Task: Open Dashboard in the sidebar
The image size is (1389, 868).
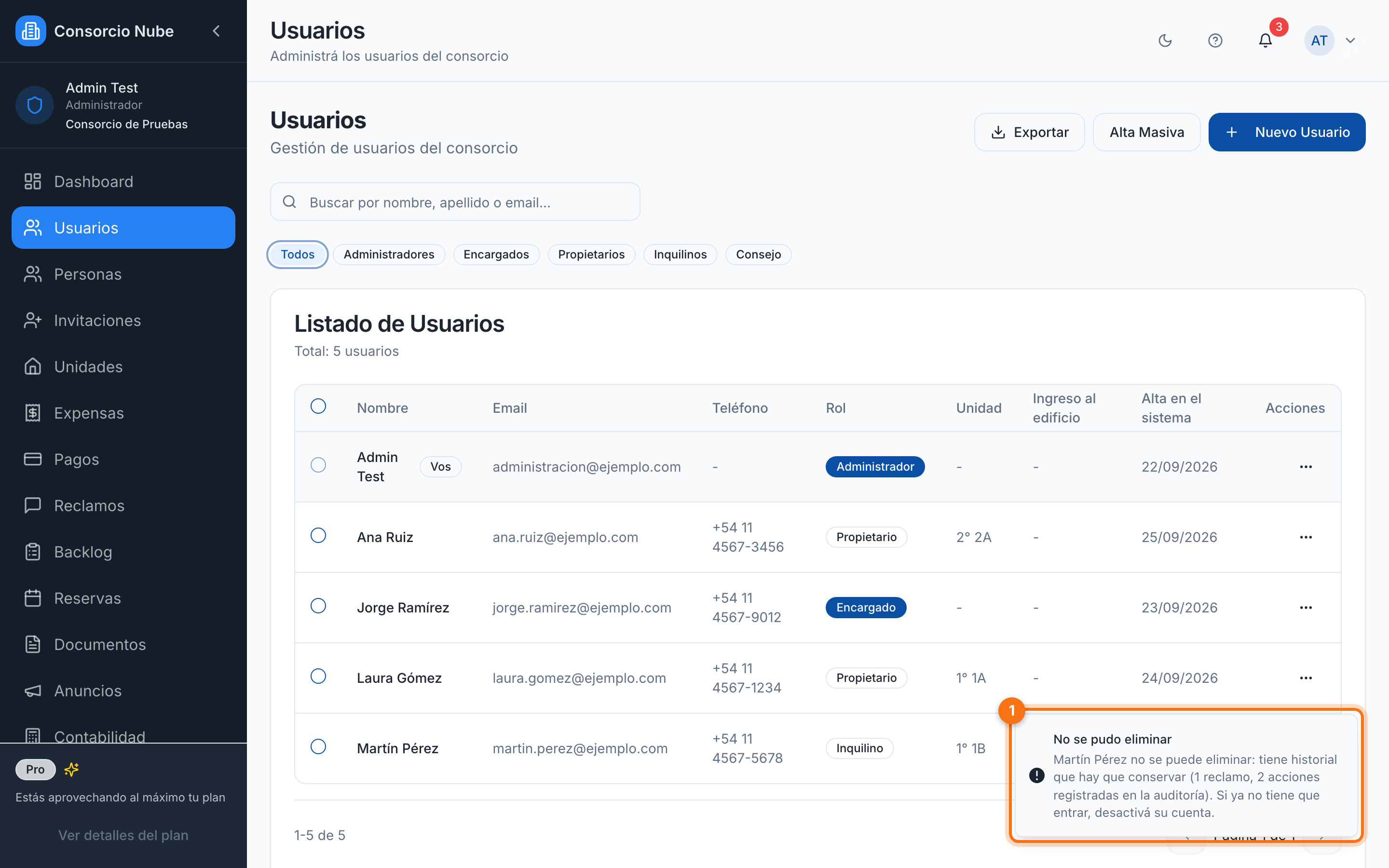Action: pos(123,181)
